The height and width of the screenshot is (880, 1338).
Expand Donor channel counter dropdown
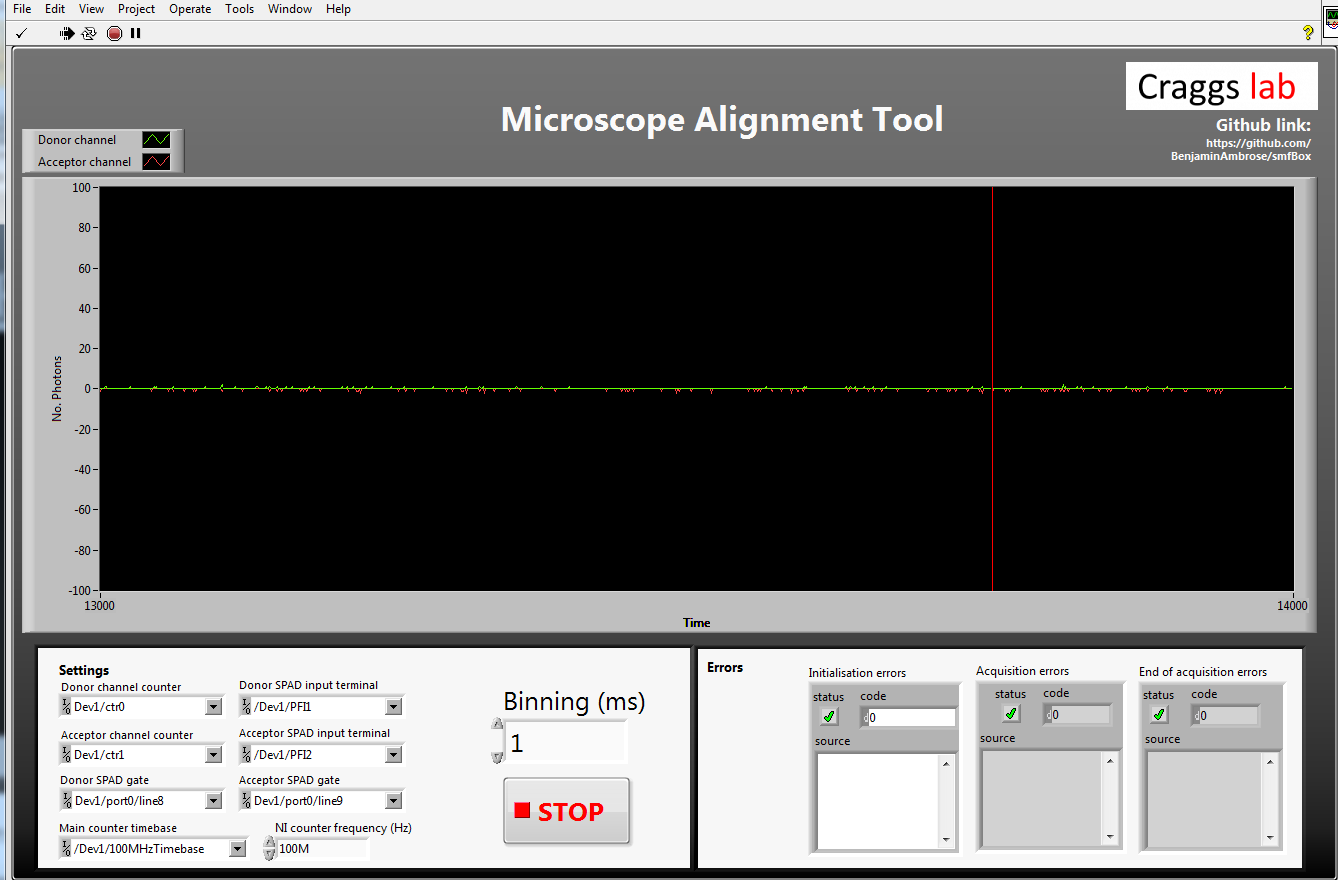pyautogui.click(x=213, y=707)
